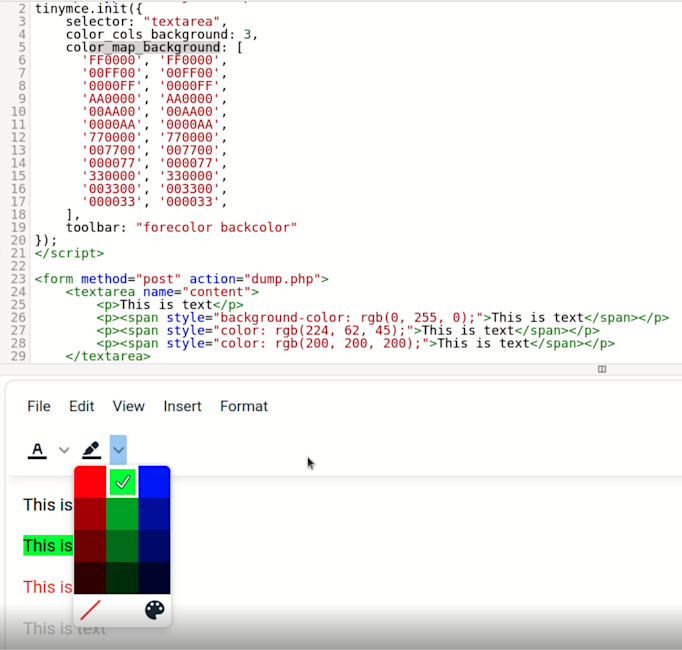Click 'selector: "textarea"' code line
682x650 pixels.
pos(146,21)
